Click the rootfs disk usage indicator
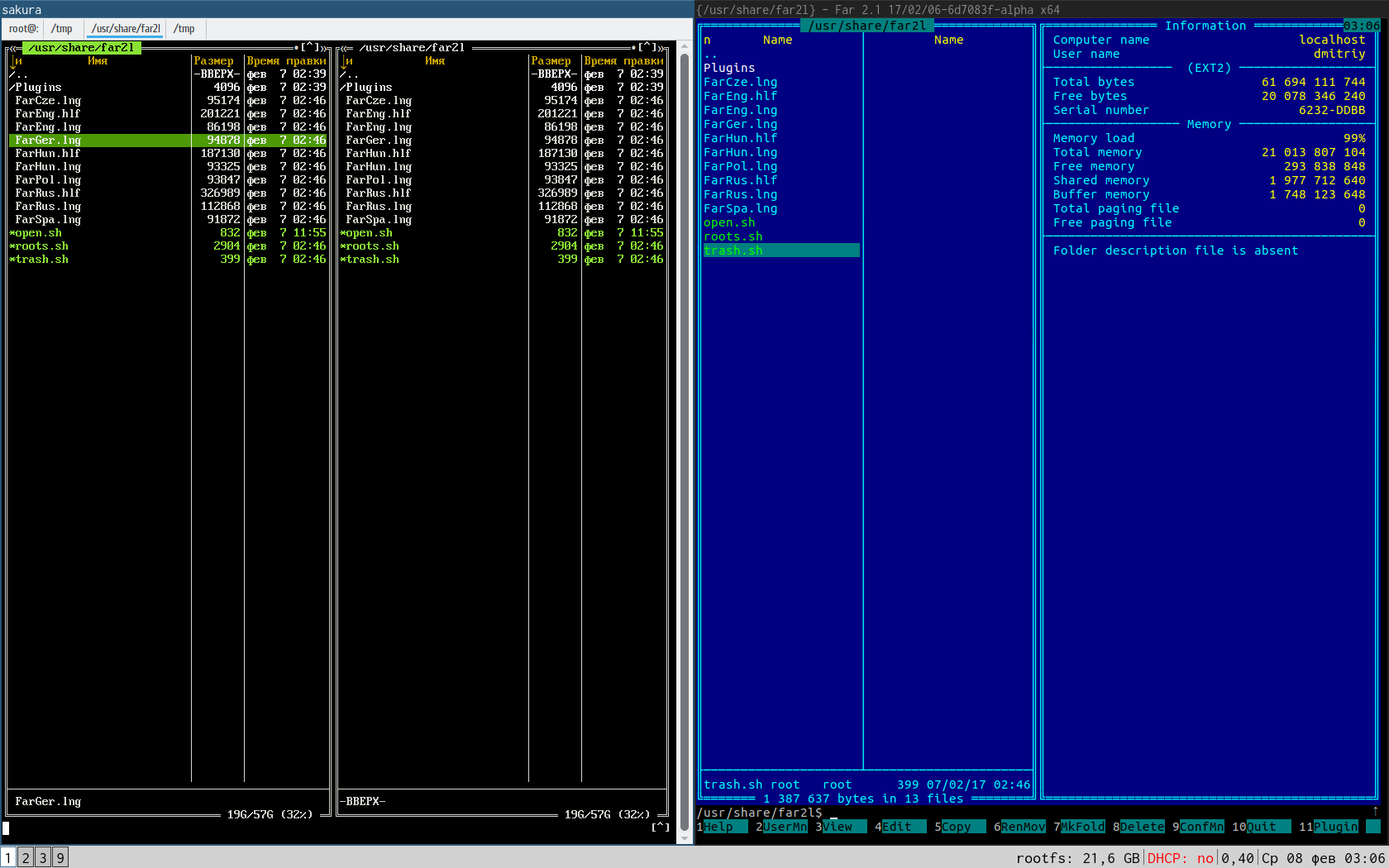 1077,858
